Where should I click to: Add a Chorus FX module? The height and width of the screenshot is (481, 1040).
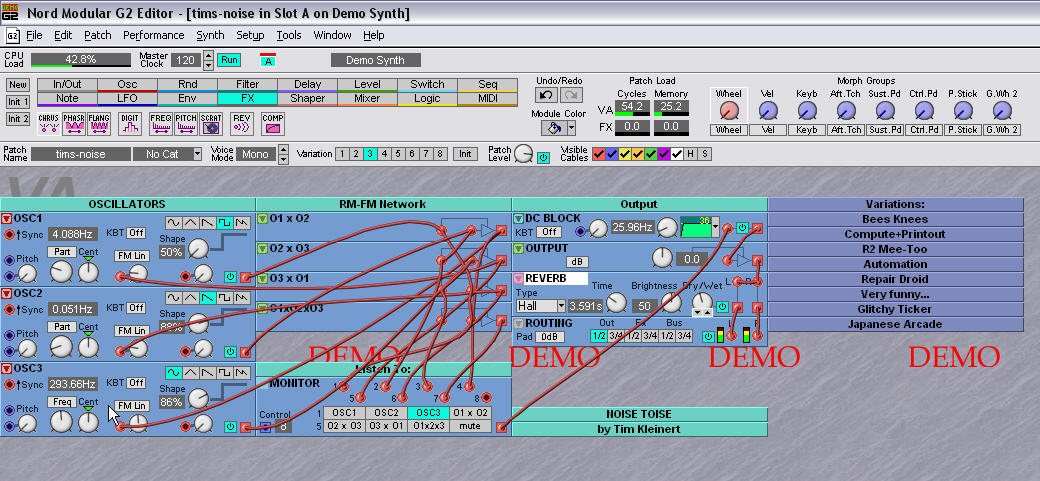click(48, 123)
